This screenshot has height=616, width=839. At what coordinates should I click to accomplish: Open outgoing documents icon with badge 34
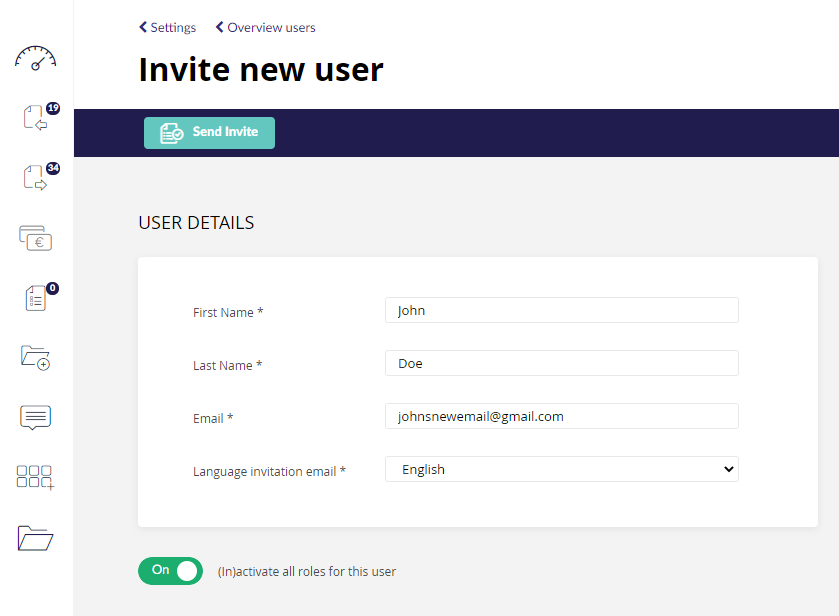click(36, 177)
